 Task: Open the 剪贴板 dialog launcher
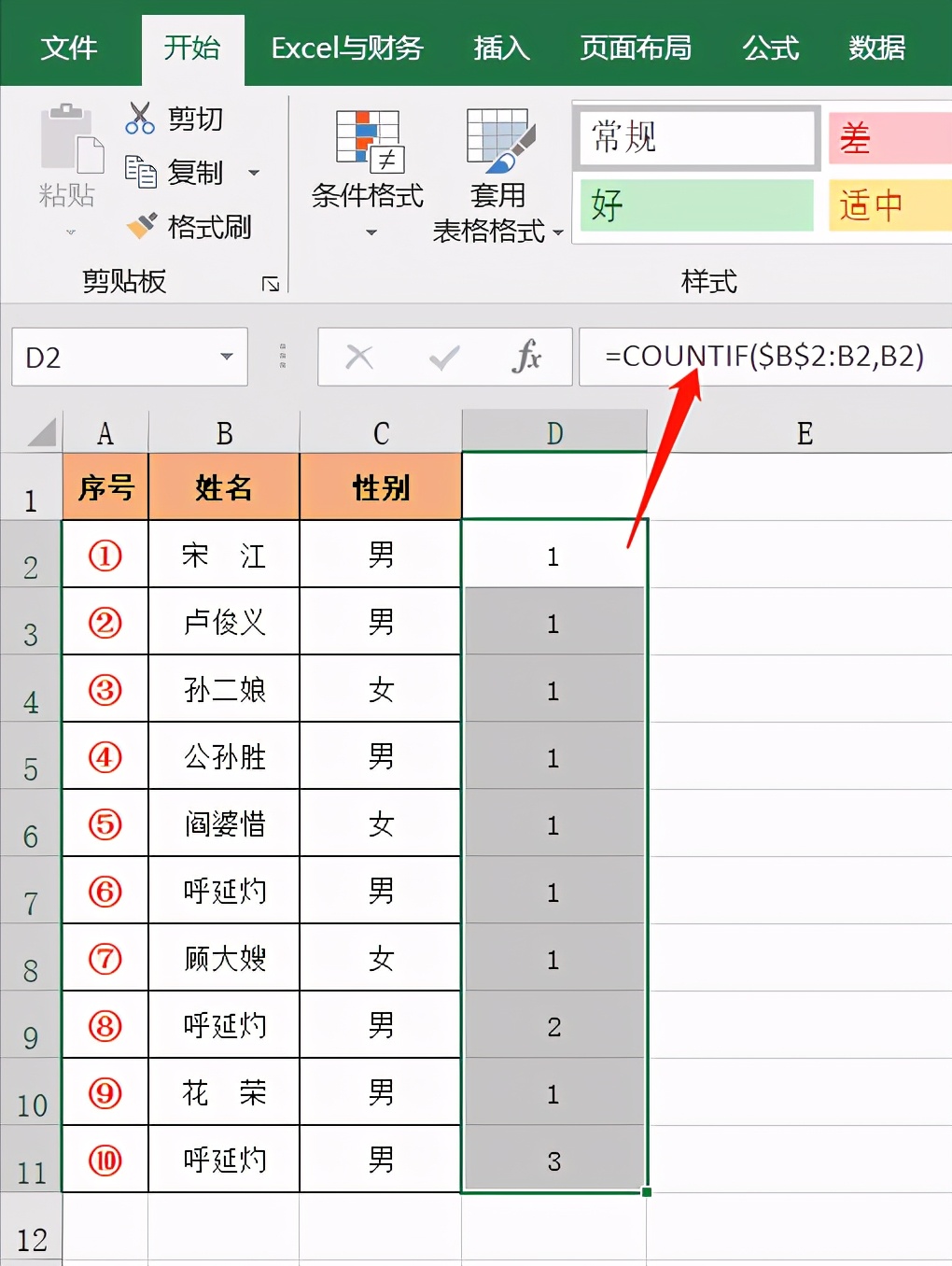tap(272, 283)
